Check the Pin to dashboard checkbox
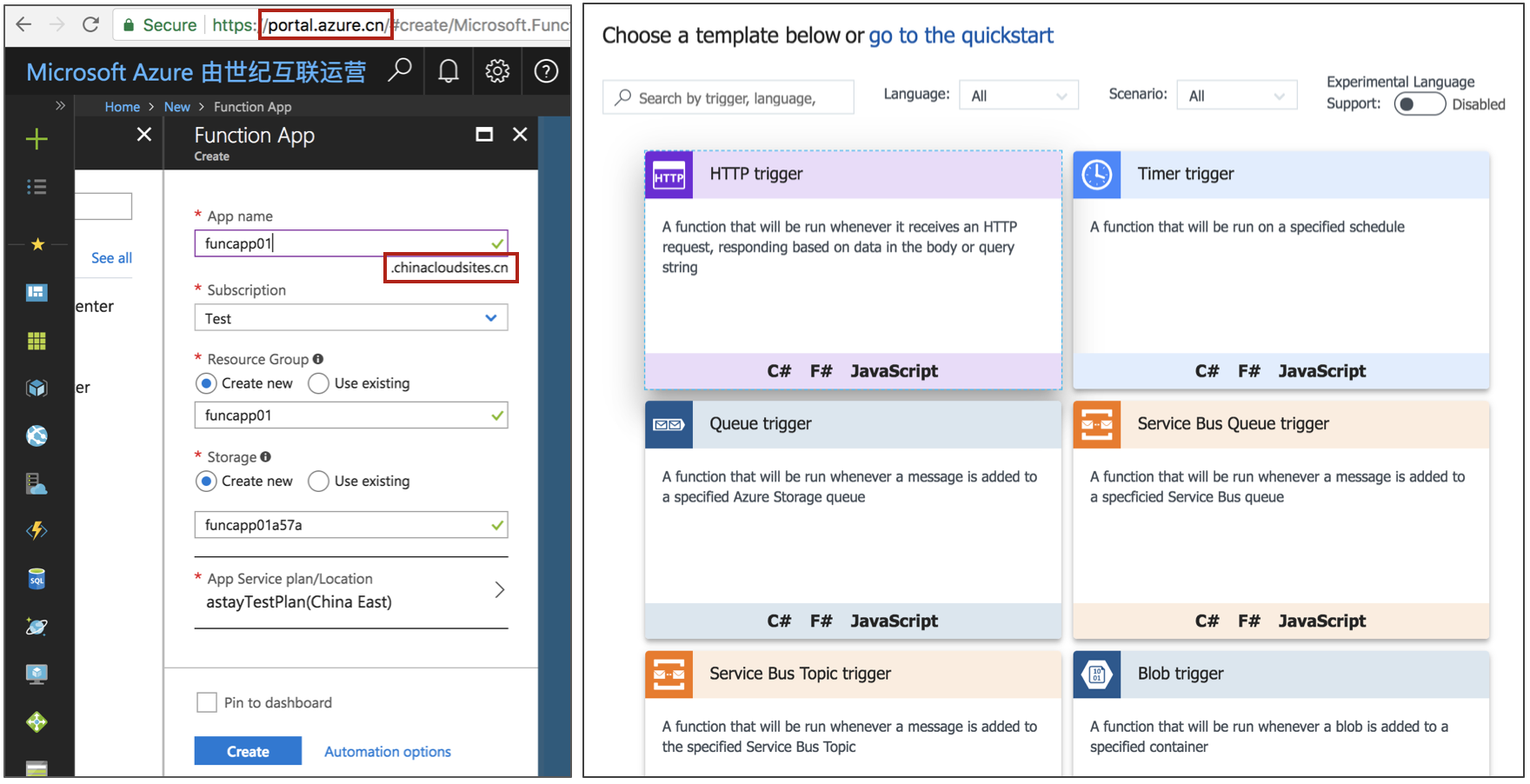Image resolution: width=1530 pixels, height=784 pixels. [x=207, y=702]
